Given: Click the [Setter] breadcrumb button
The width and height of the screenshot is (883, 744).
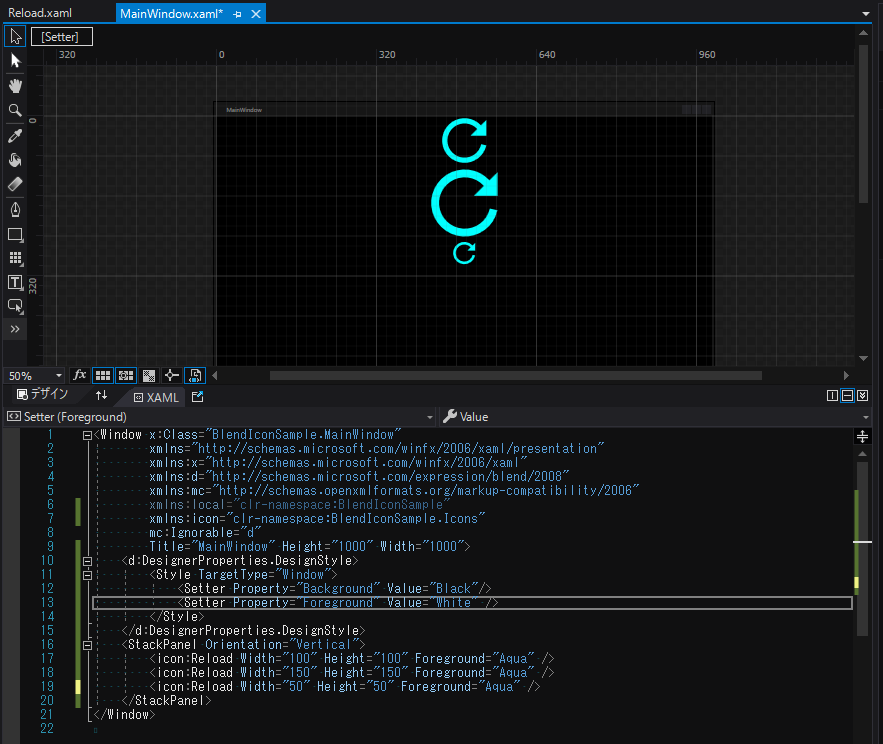Looking at the screenshot, I should (61, 37).
